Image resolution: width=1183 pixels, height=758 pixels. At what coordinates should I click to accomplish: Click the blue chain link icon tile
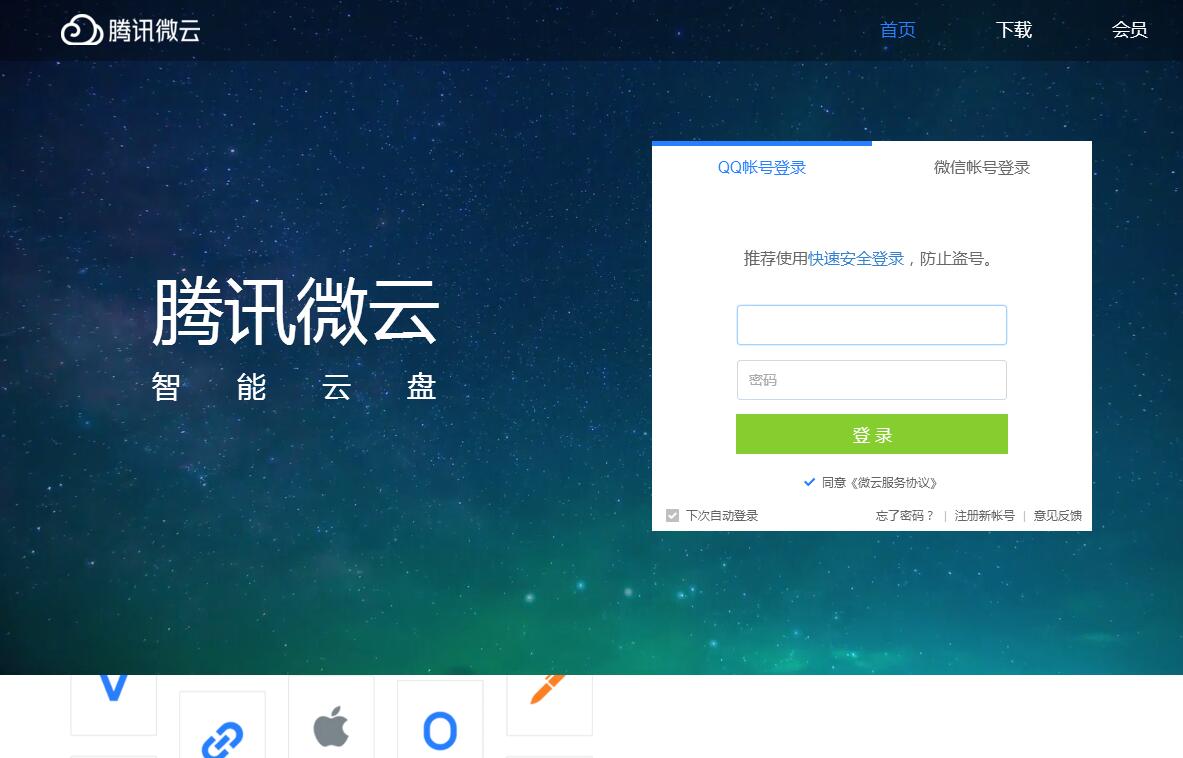223,725
